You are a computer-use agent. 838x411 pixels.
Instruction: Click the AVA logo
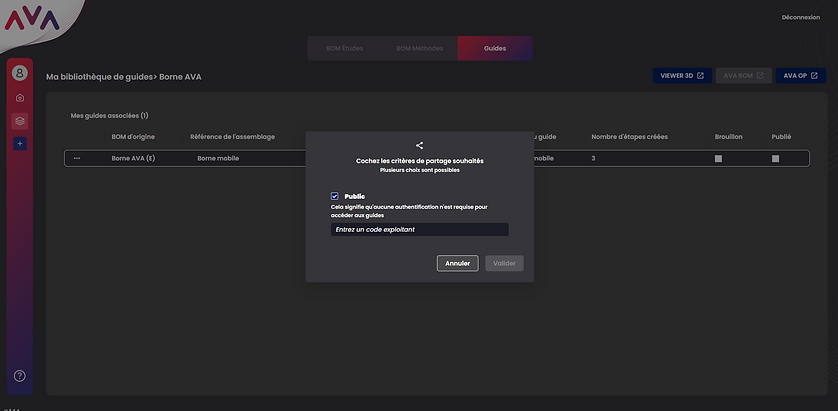coord(32,20)
